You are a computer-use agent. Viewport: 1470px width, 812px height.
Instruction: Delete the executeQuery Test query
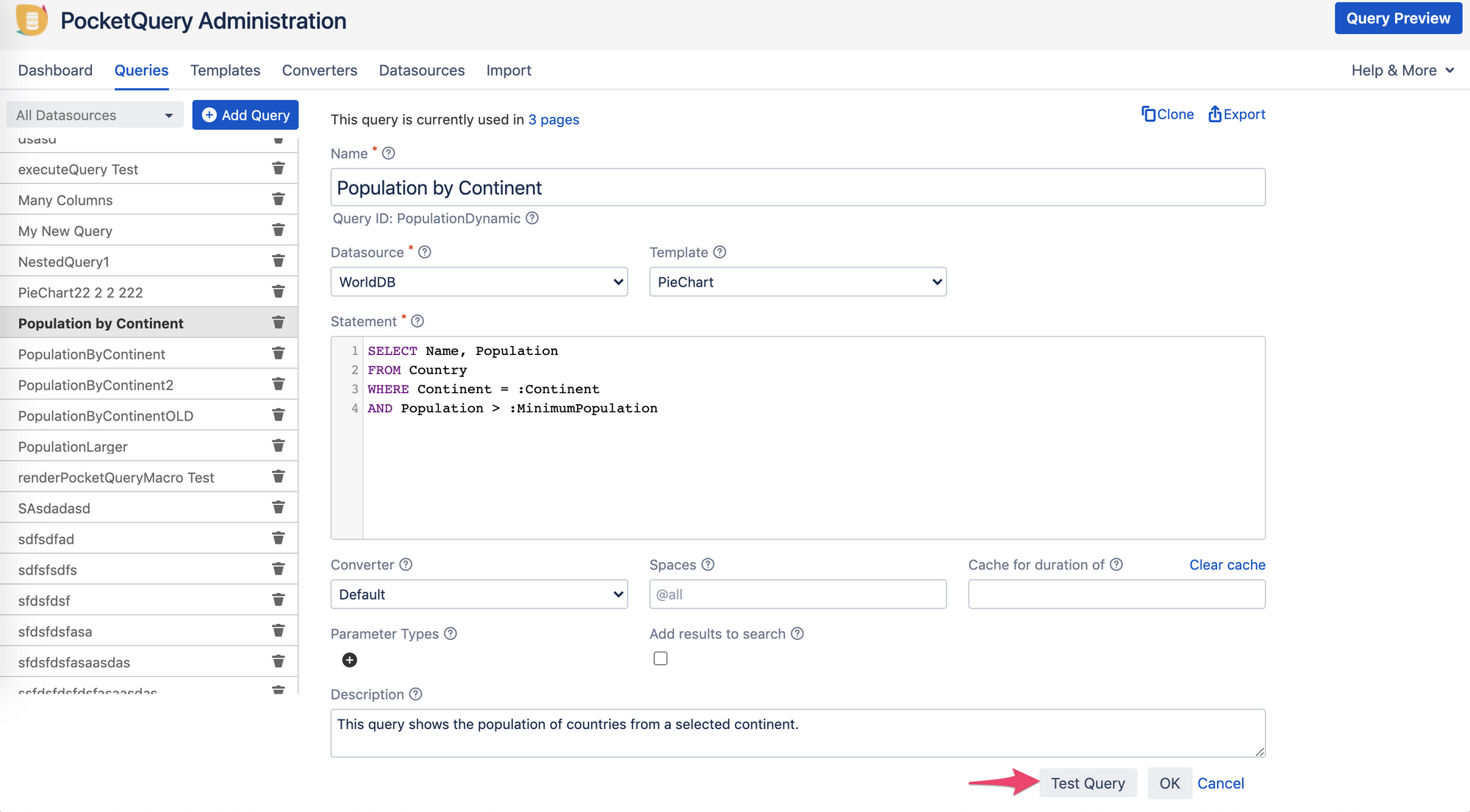point(279,168)
